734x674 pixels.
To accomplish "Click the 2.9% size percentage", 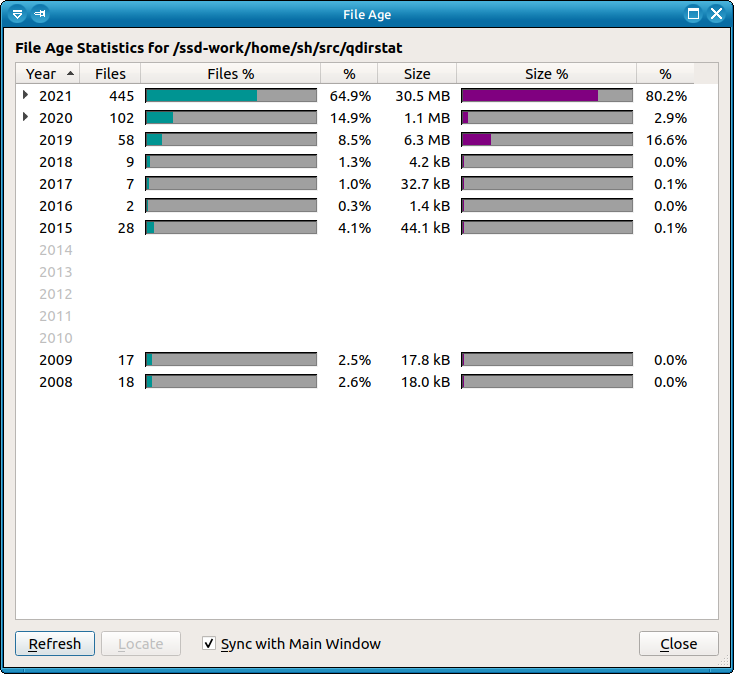I will pyautogui.click(x=670, y=118).
